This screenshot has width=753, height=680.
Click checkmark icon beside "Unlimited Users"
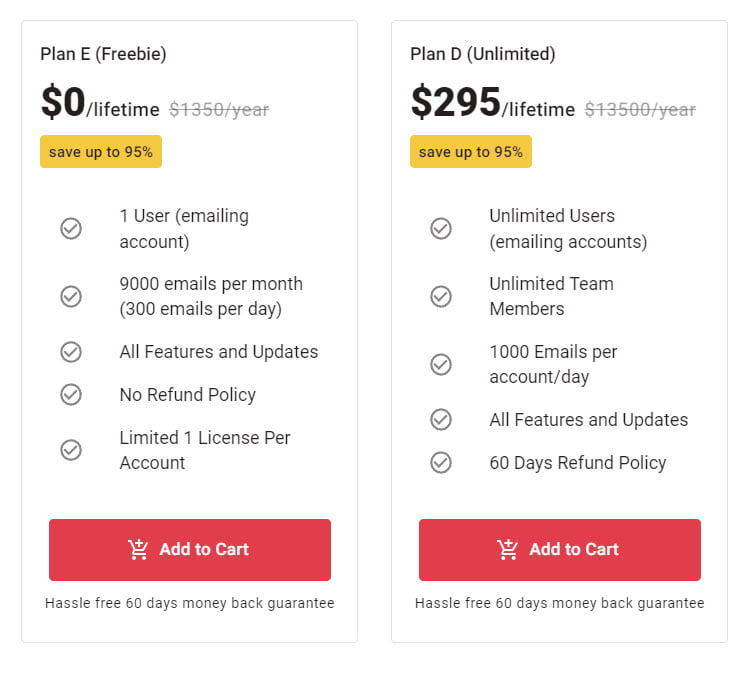pyautogui.click(x=441, y=229)
